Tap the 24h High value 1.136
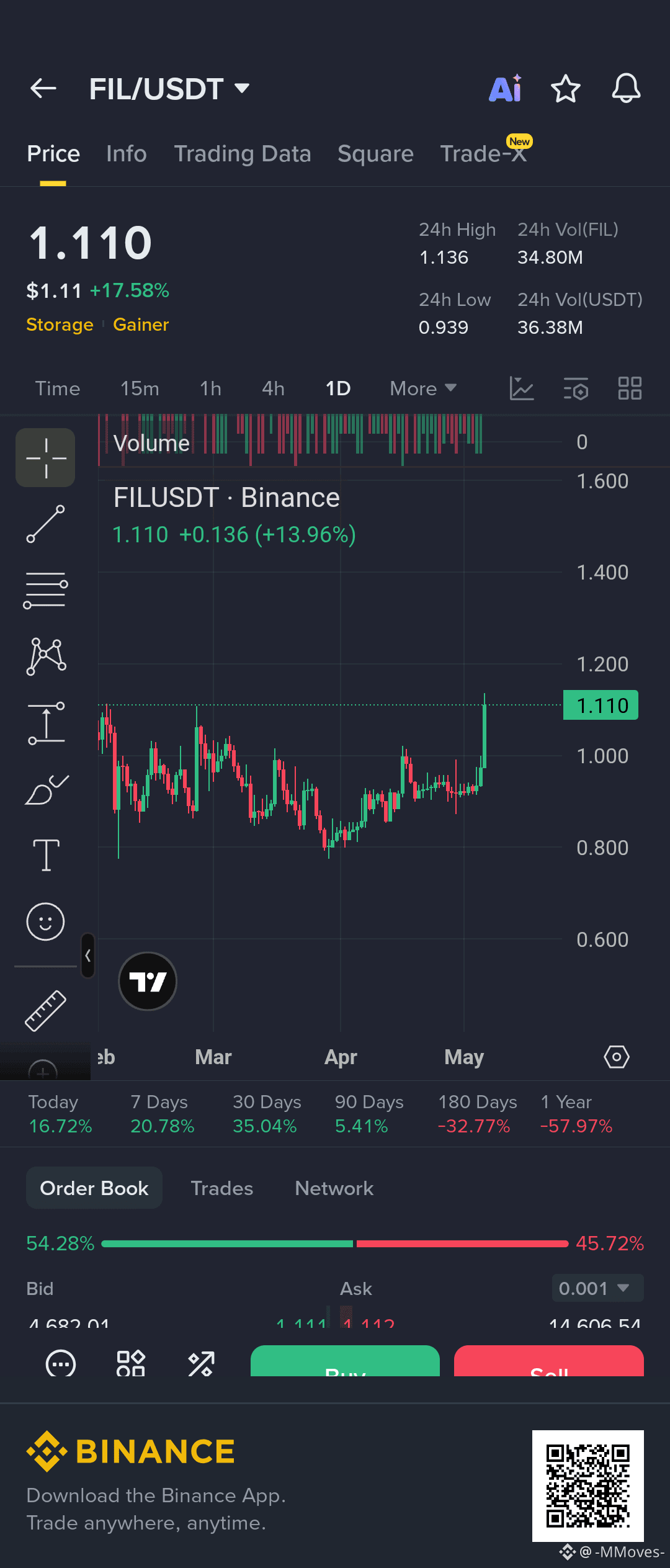 (444, 258)
